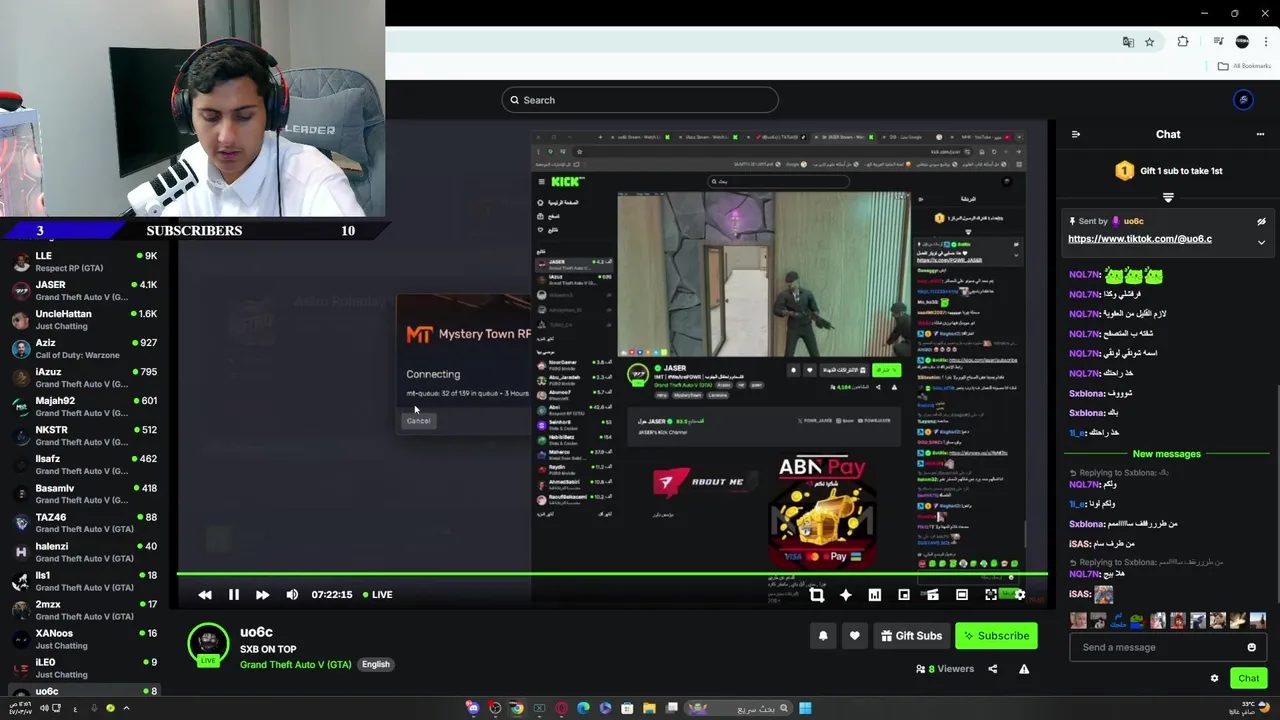Click the crop/clip icon in player controls
Screen dimensions: 1280x720
(x=816, y=594)
